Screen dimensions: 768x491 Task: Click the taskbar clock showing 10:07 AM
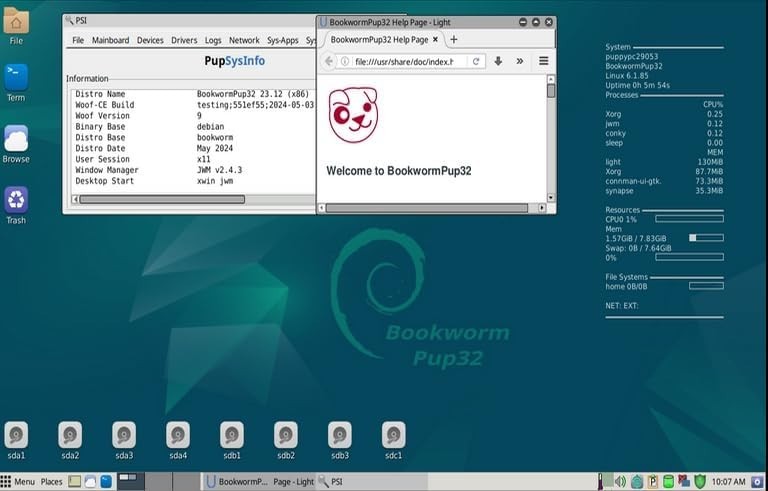coord(728,482)
